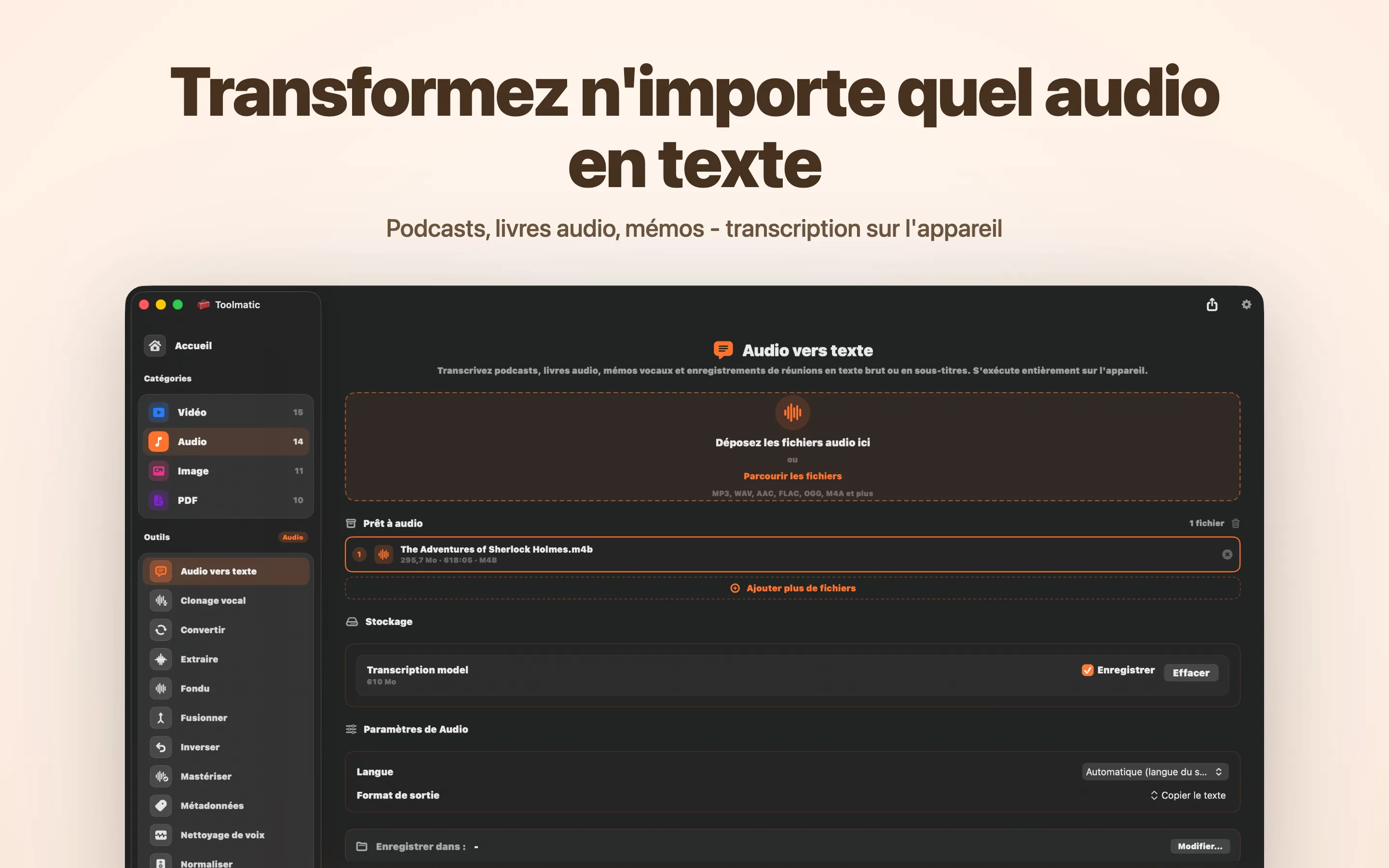Screen dimensions: 1389x868
Task: Click the Audio vers texte tool icon
Action: click(161, 571)
